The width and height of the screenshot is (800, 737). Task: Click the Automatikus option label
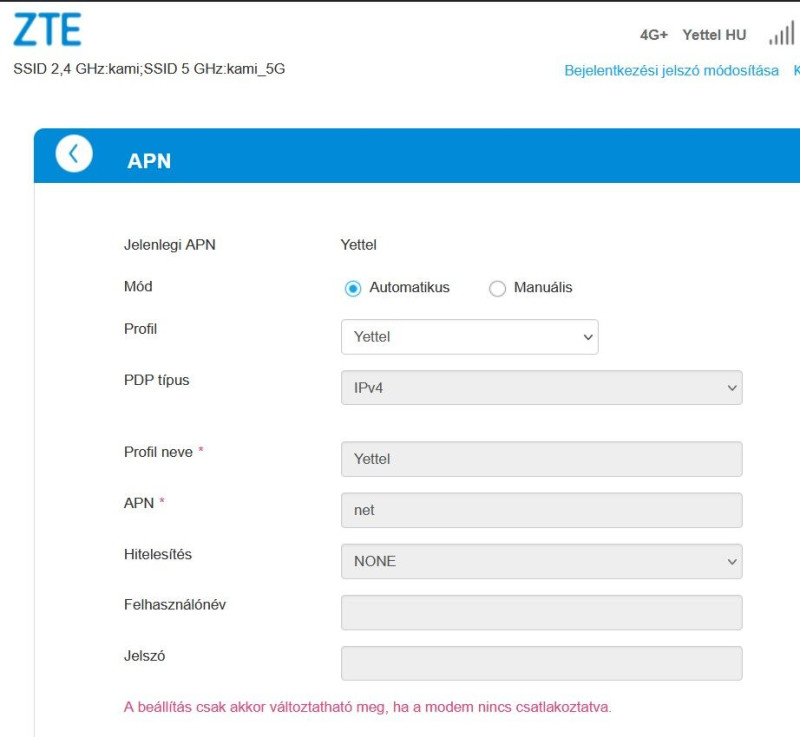tap(409, 287)
